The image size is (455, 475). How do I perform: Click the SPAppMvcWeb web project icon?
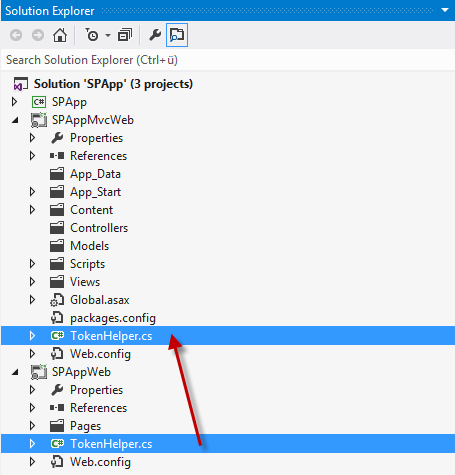(39, 120)
